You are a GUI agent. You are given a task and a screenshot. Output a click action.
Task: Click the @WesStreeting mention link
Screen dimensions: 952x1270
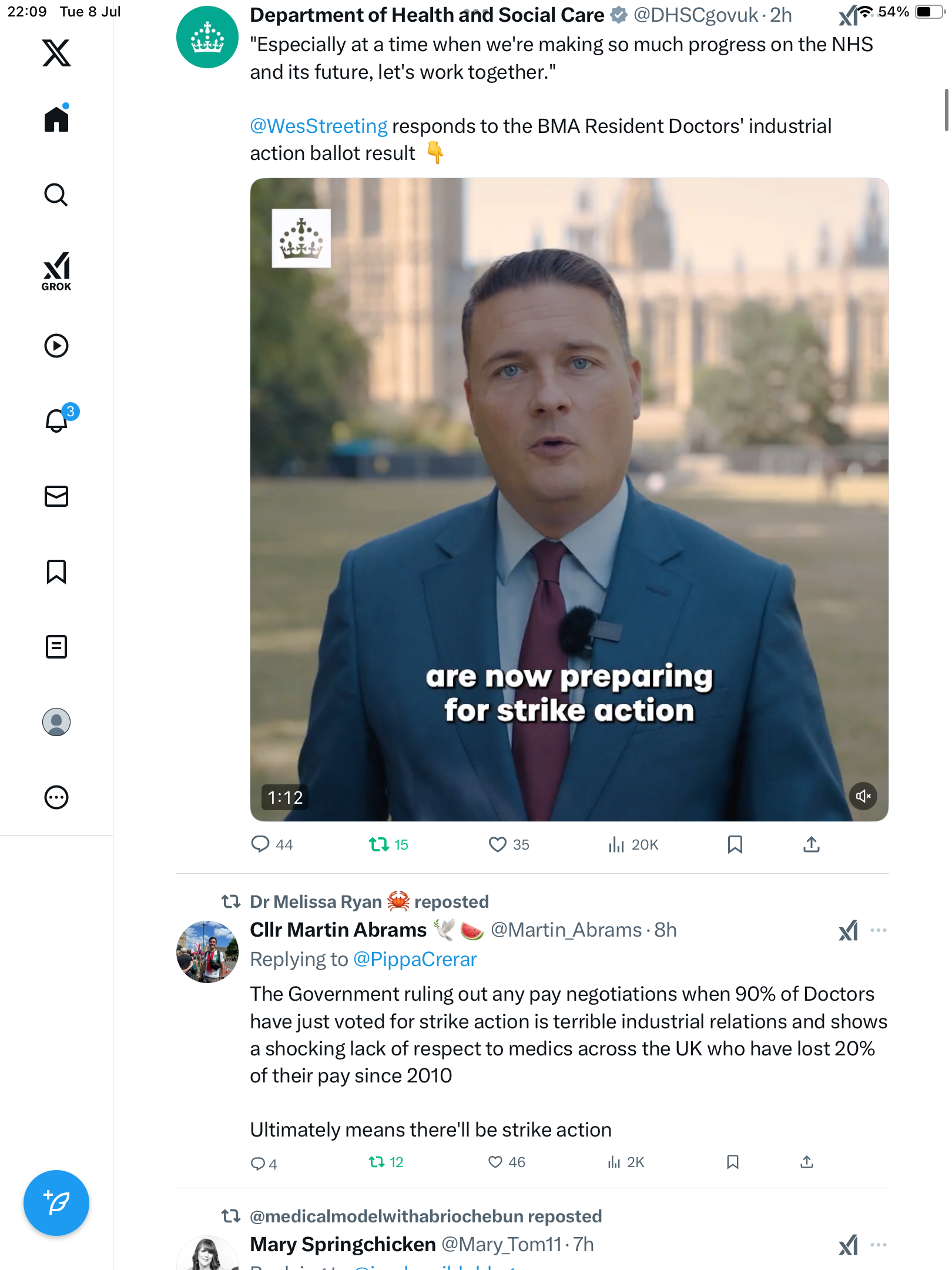coord(319,126)
